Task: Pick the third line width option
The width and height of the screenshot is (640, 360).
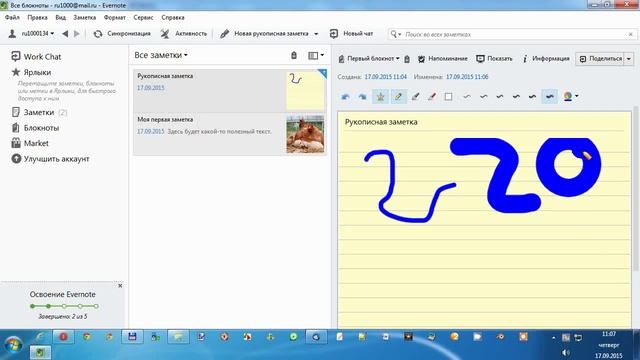Action: click(500, 97)
